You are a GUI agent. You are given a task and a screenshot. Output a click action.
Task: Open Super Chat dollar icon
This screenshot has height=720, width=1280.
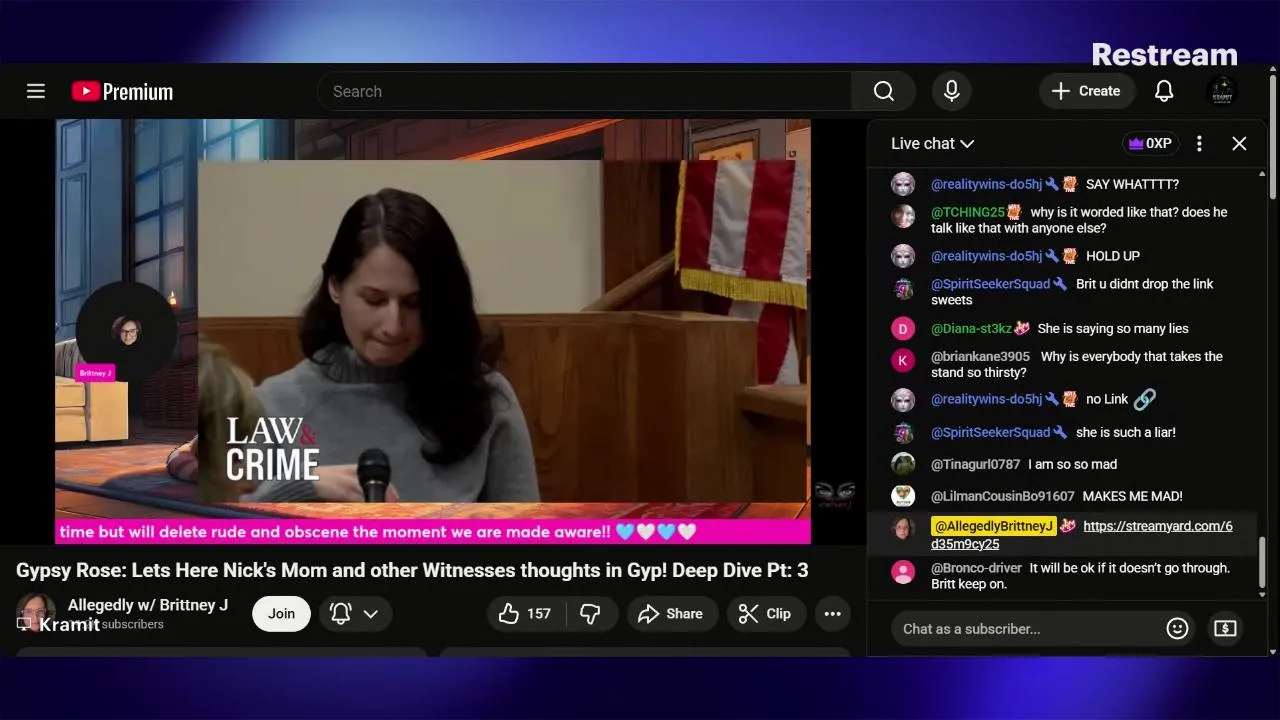point(1225,628)
